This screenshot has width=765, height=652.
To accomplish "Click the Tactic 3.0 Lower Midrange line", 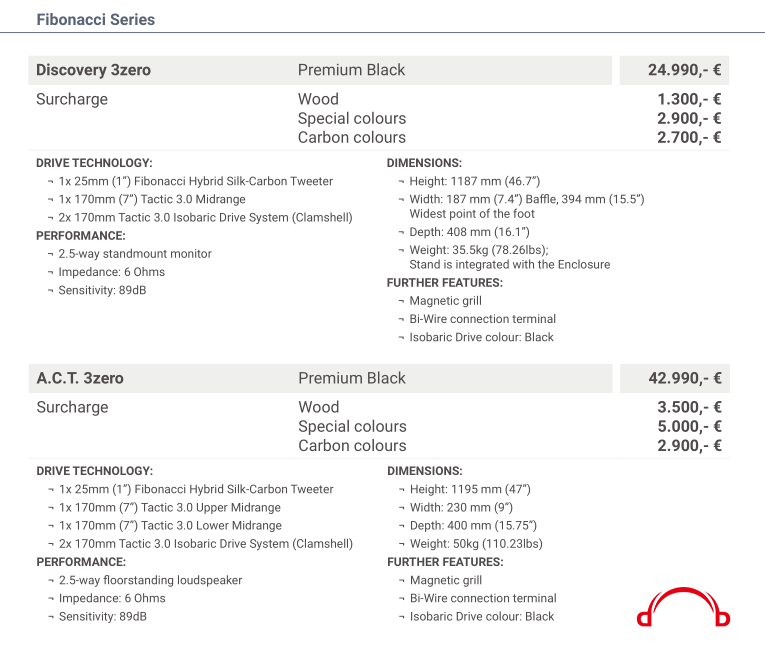I will tap(170, 526).
